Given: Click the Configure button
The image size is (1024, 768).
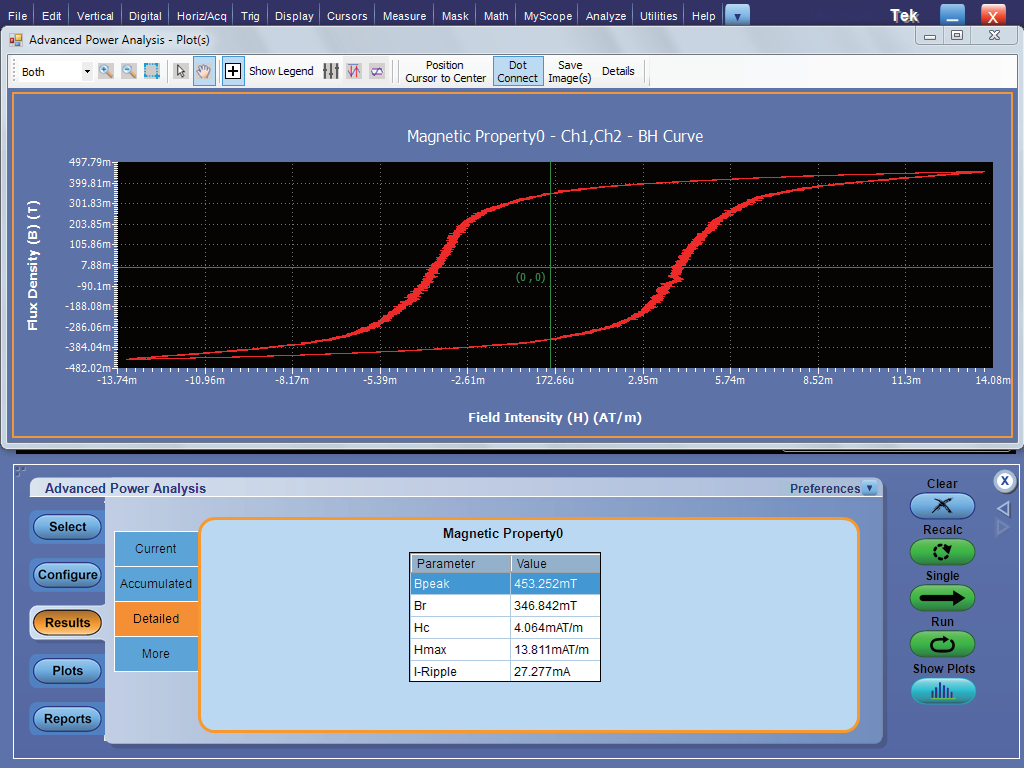Looking at the screenshot, I should tap(67, 575).
